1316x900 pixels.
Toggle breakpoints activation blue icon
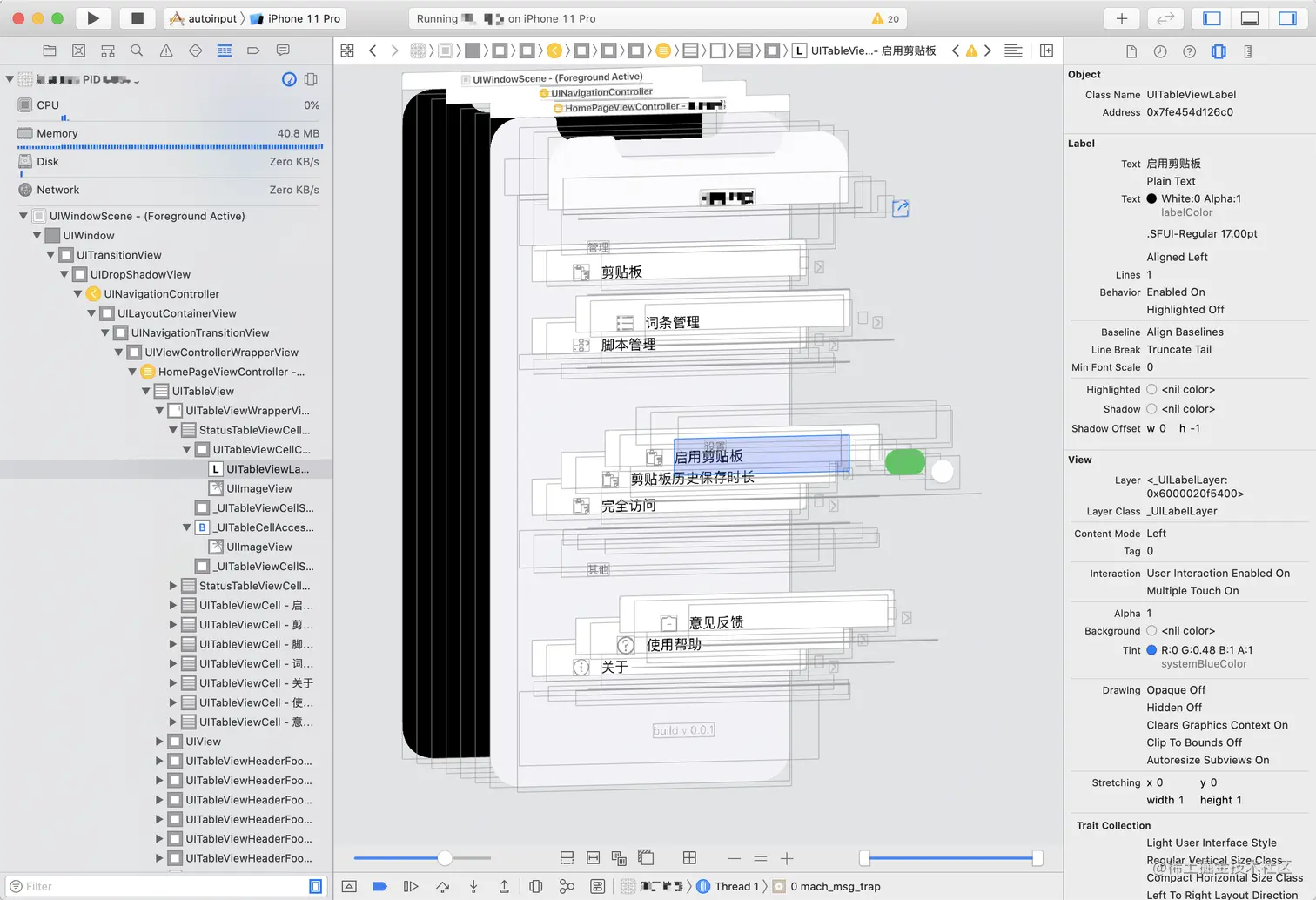379,886
